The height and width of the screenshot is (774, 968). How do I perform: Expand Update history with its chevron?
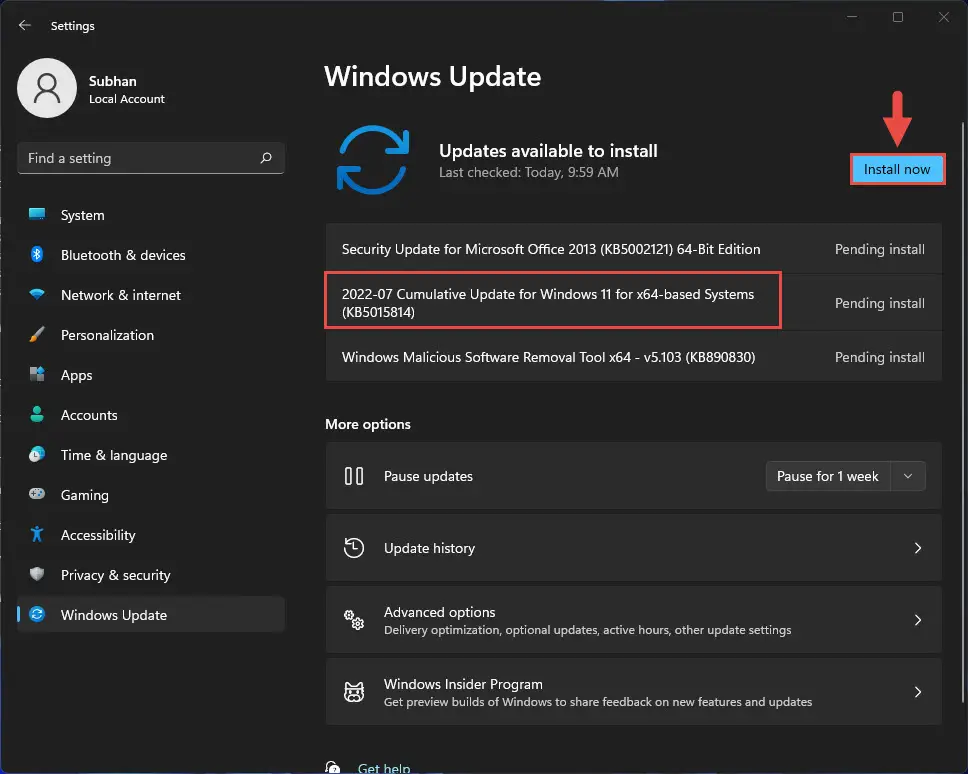pyautogui.click(x=917, y=548)
